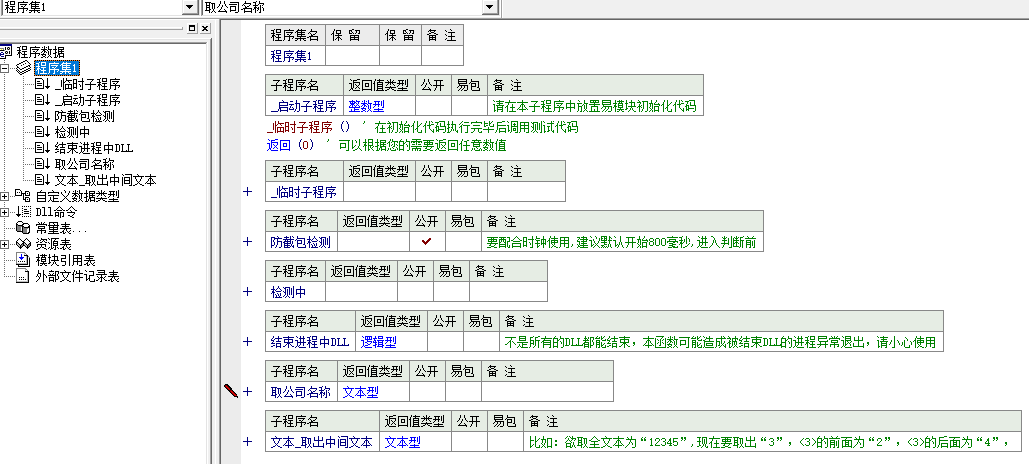Image resolution: width=1029 pixels, height=464 pixels.
Task: Toggle the 公开 cell of the 结束进程中DLL row
Action: 445,342
